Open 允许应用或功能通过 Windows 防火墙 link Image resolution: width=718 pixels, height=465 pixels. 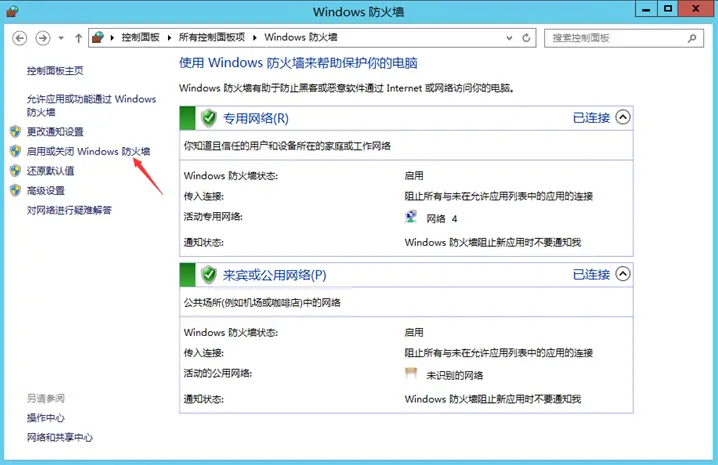tap(91, 105)
